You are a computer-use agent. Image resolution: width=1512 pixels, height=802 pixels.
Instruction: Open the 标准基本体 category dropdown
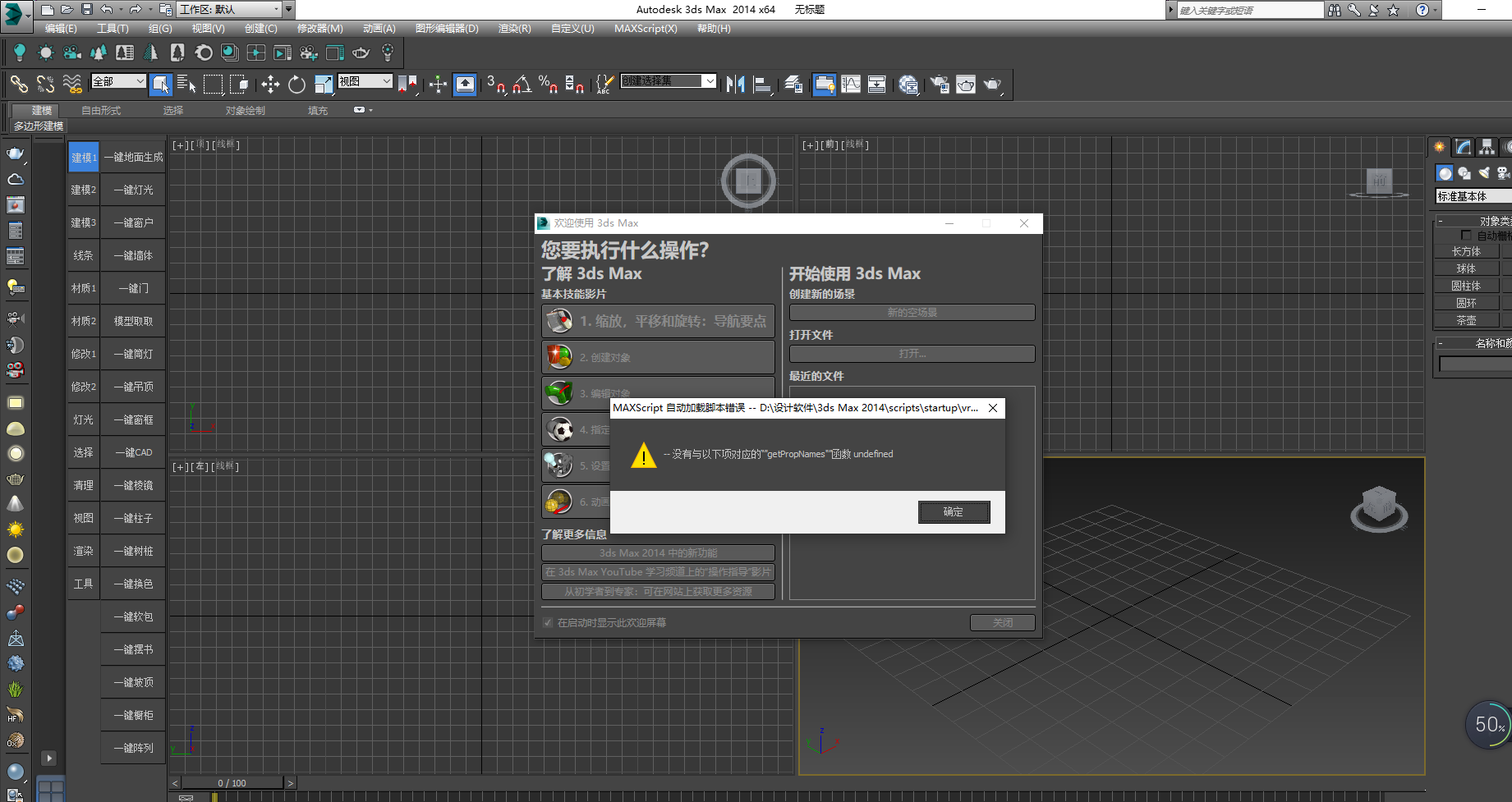coord(1473,196)
